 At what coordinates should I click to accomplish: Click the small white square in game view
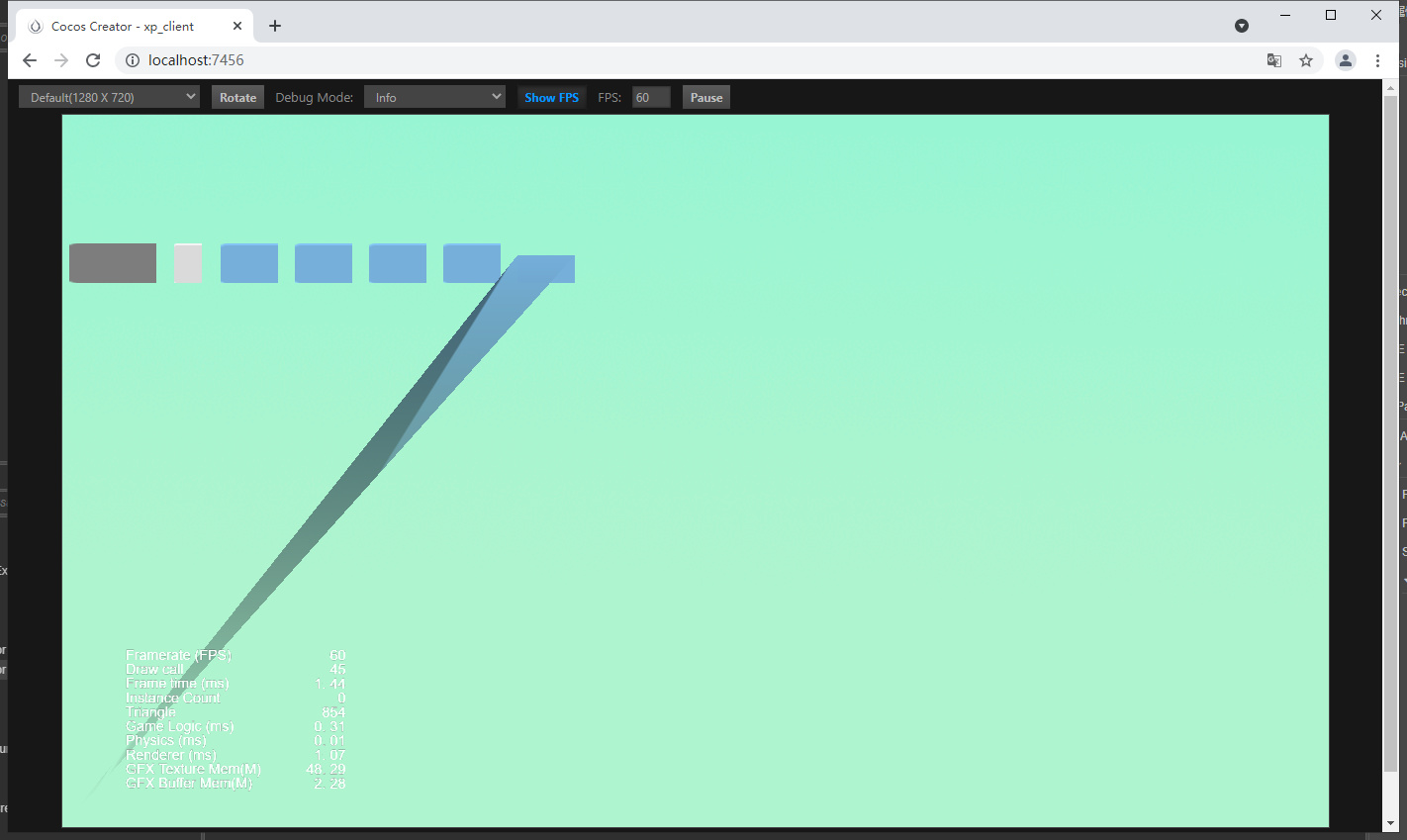[188, 263]
